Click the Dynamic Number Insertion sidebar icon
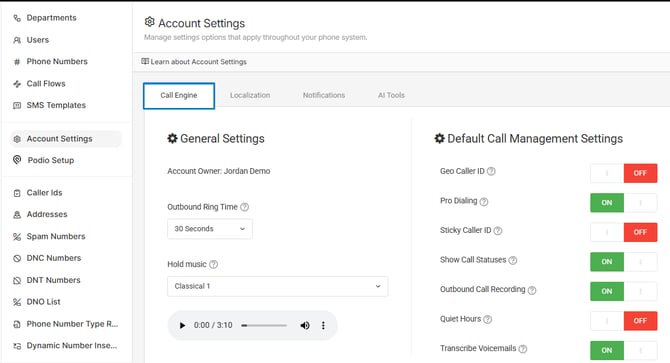Viewport: 670px width, 363px height. click(x=17, y=346)
